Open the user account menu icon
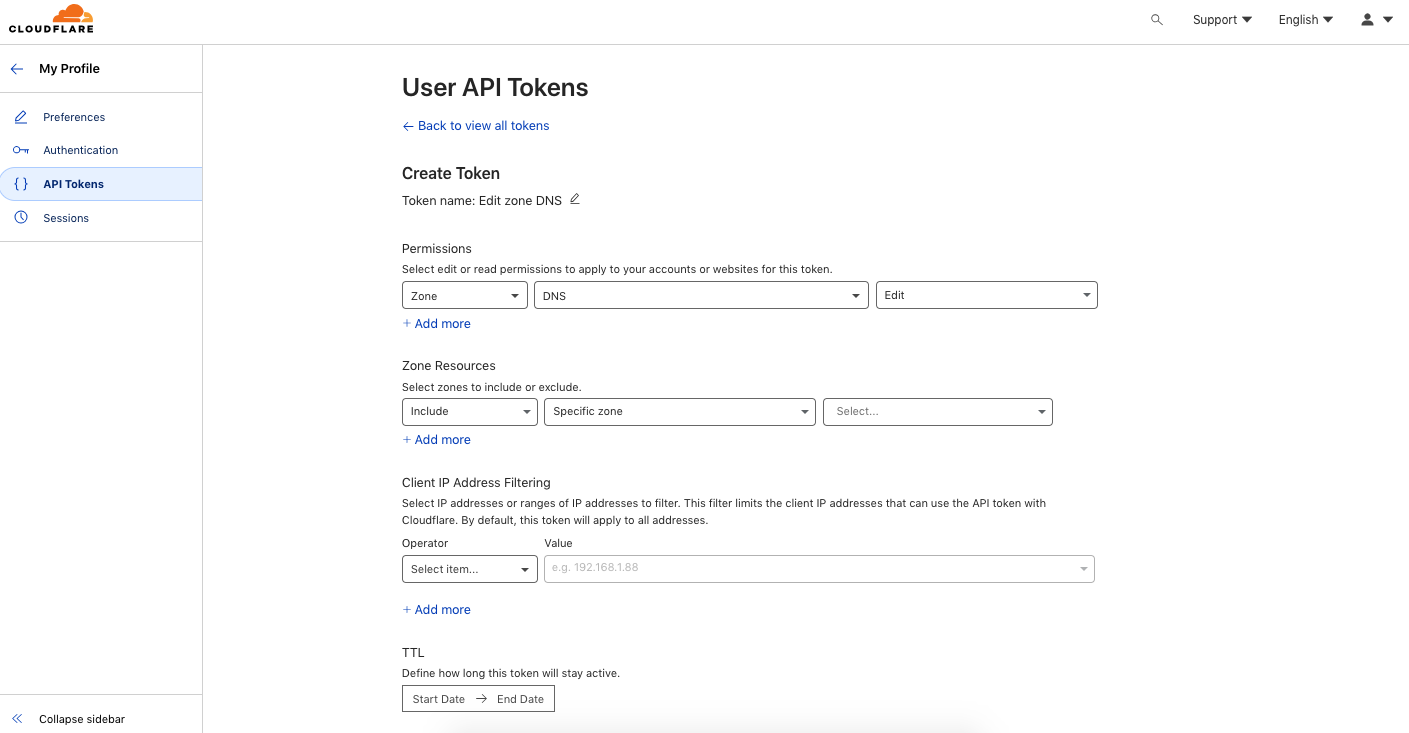 (1377, 20)
